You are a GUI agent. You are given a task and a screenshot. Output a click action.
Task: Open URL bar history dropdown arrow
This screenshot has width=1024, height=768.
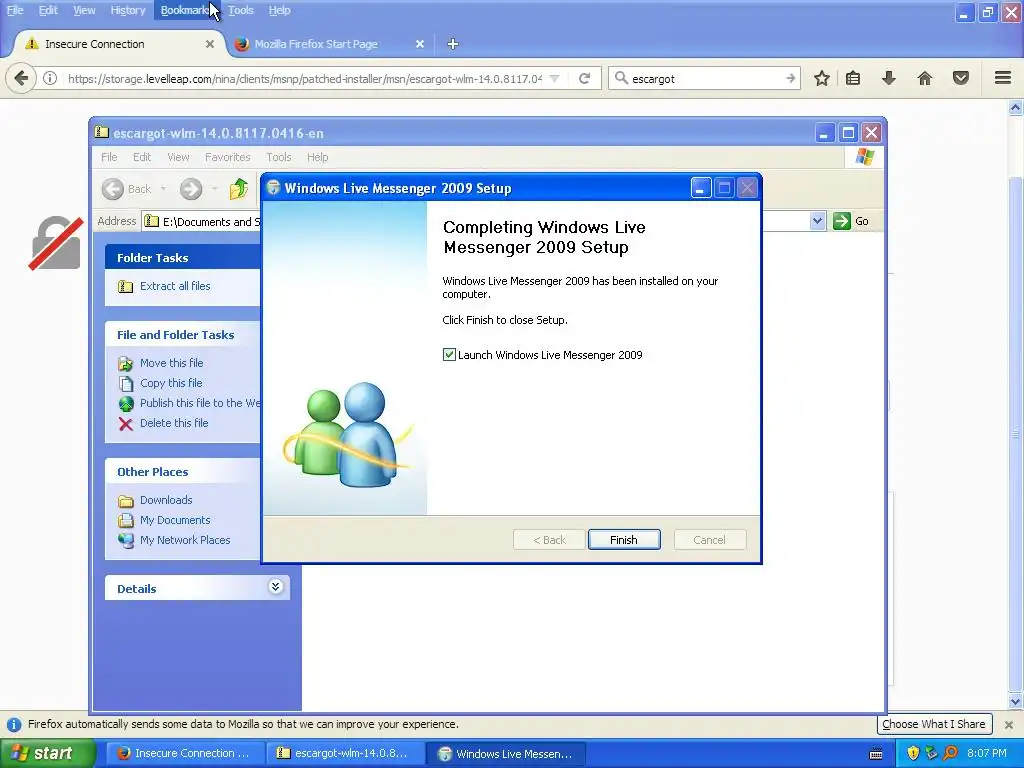[554, 78]
